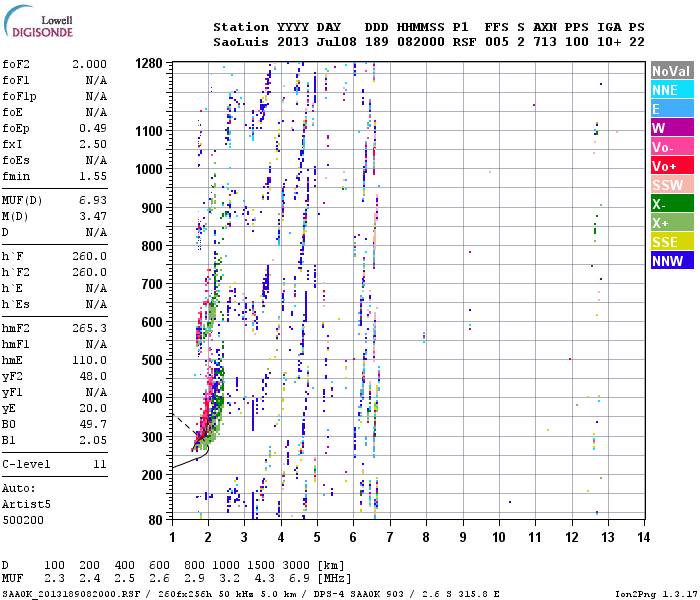The image size is (700, 600).
Task: Click the Artist5 auto-scaling label
Action: click(x=26, y=504)
